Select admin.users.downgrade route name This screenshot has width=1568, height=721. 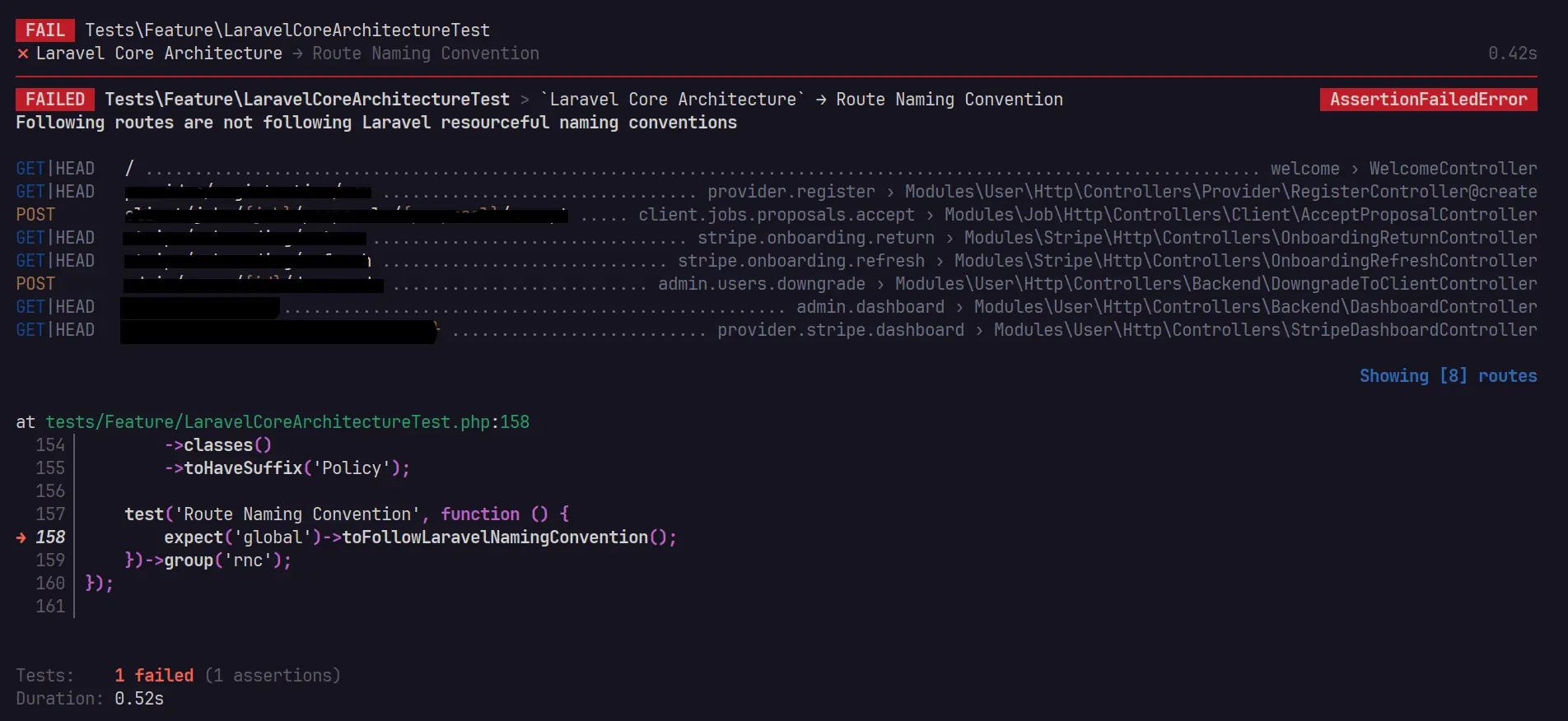coord(762,284)
